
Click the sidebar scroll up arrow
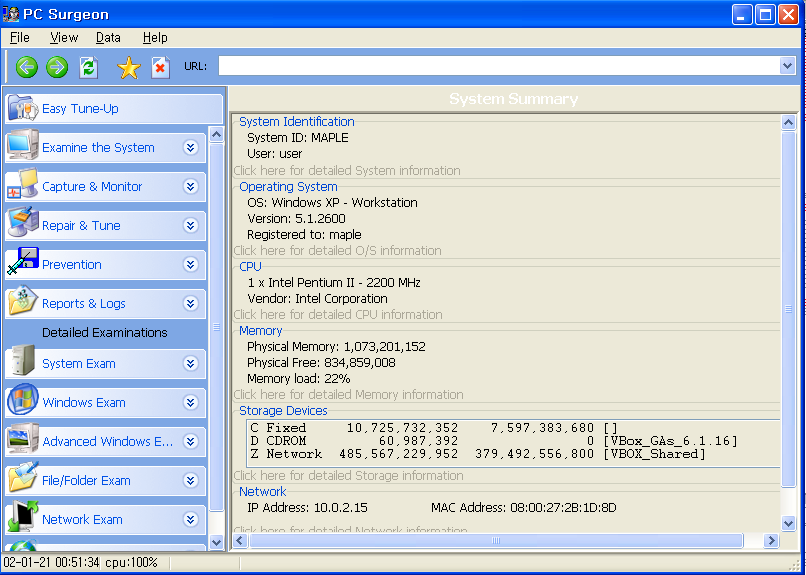[x=216, y=135]
